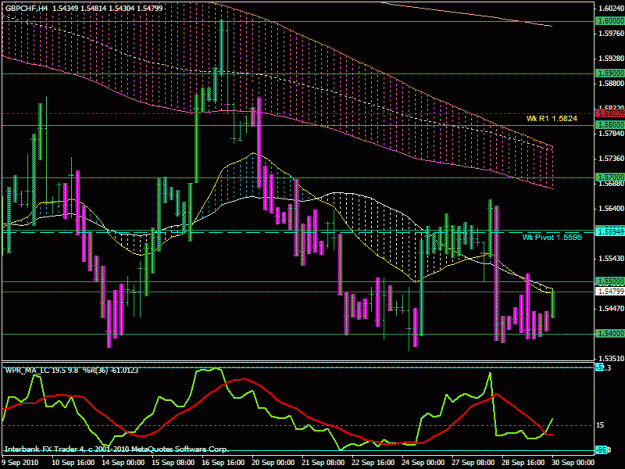Viewport: 625px width, 469px height.
Task: Select the green 1.55000 level price tag
Action: [x=610, y=281]
